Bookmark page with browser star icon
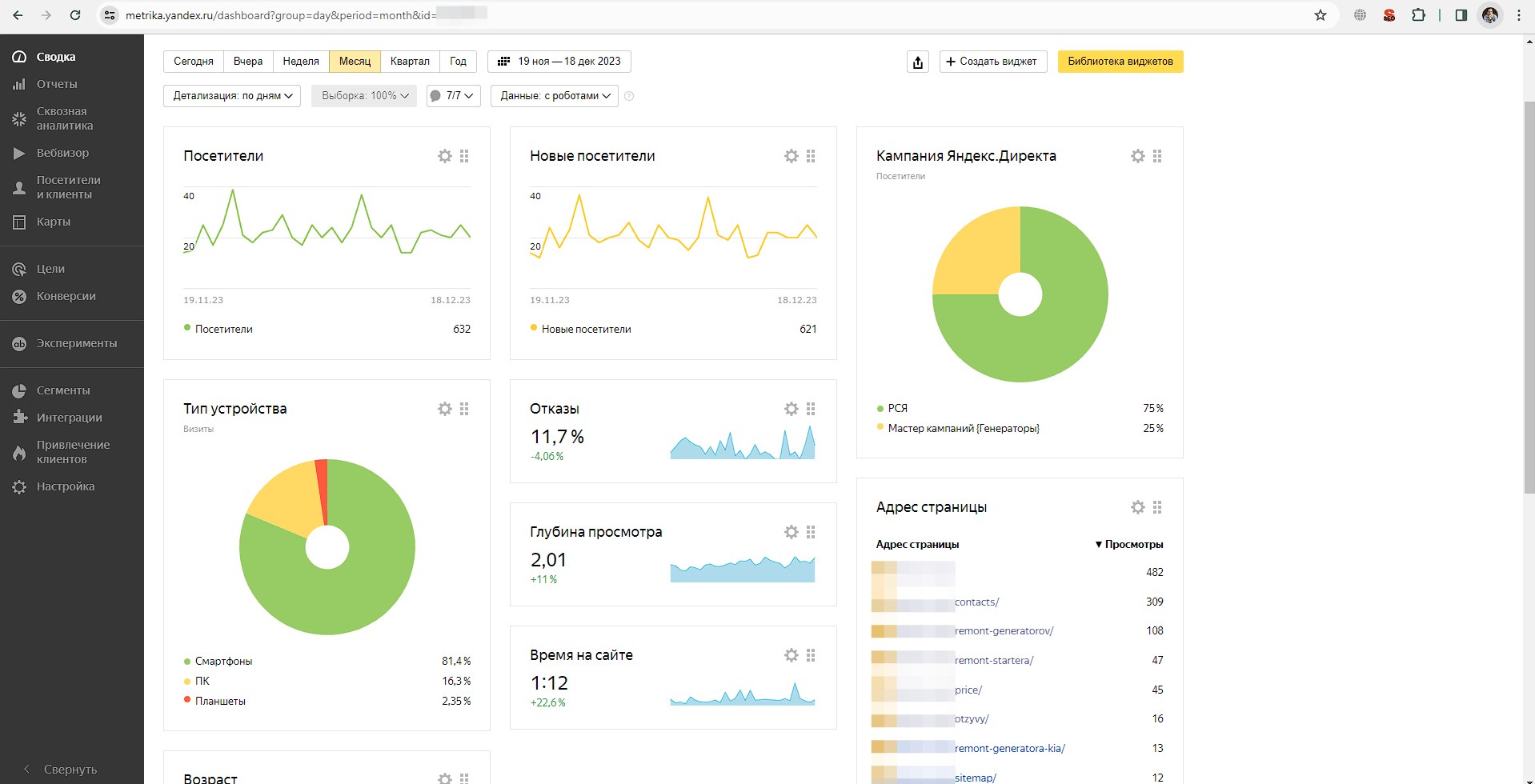The height and width of the screenshot is (784, 1535). (1321, 15)
